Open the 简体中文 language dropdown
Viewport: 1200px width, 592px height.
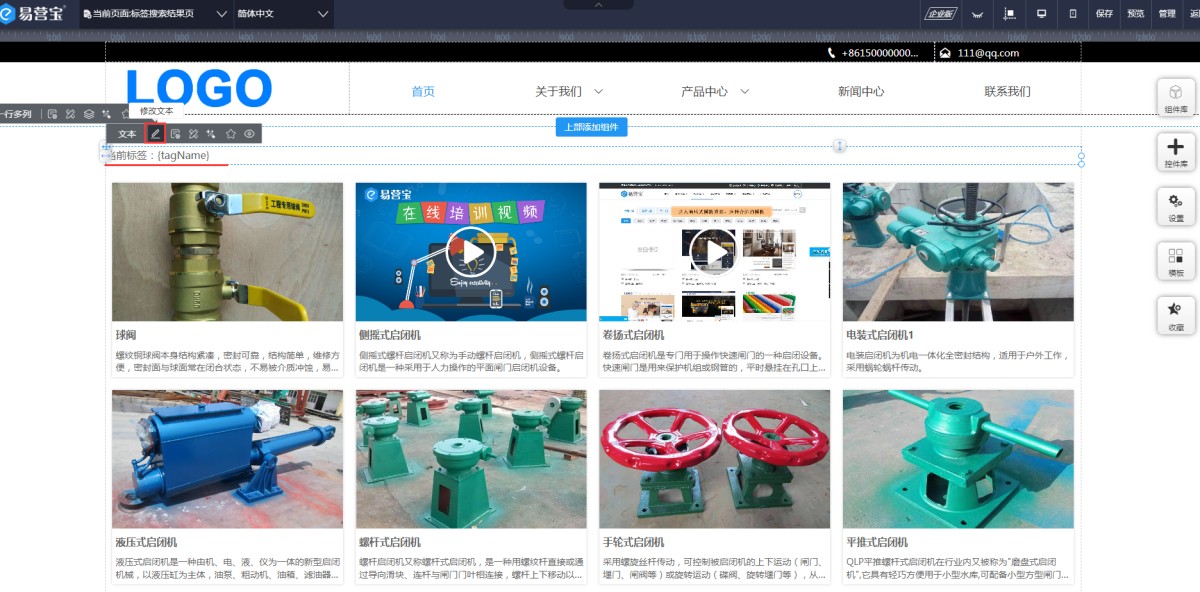coord(322,14)
